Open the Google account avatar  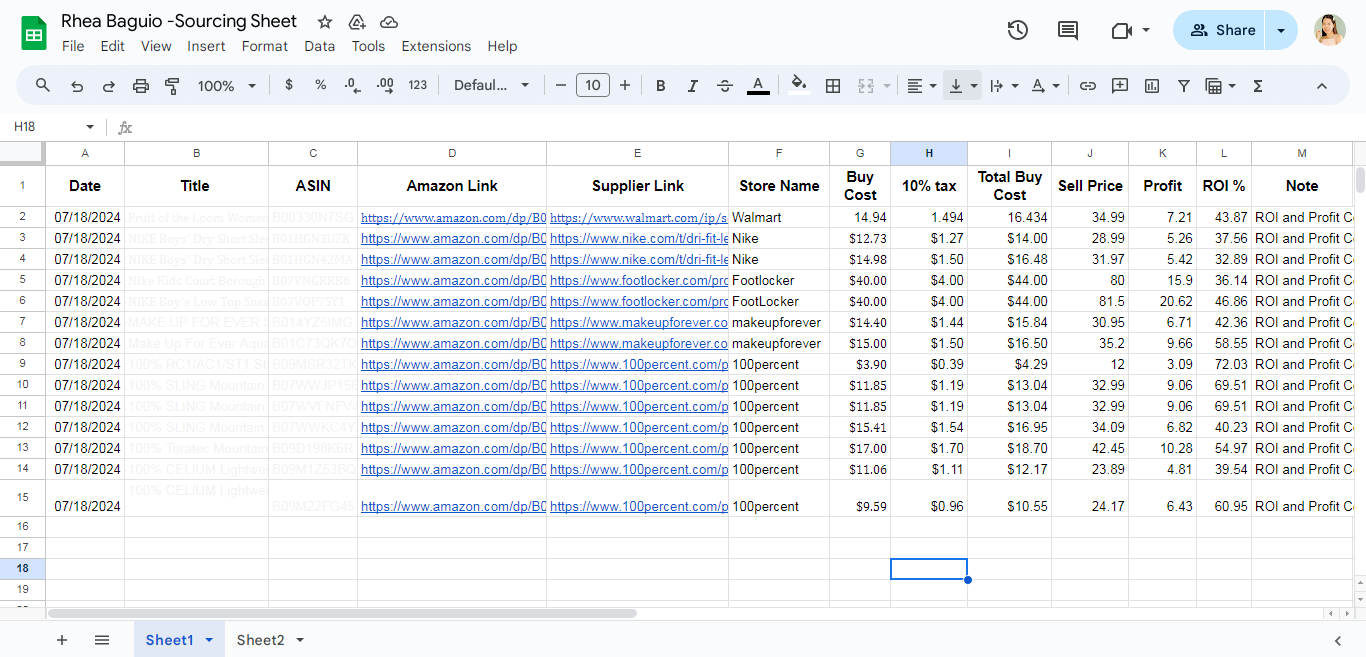[1329, 30]
